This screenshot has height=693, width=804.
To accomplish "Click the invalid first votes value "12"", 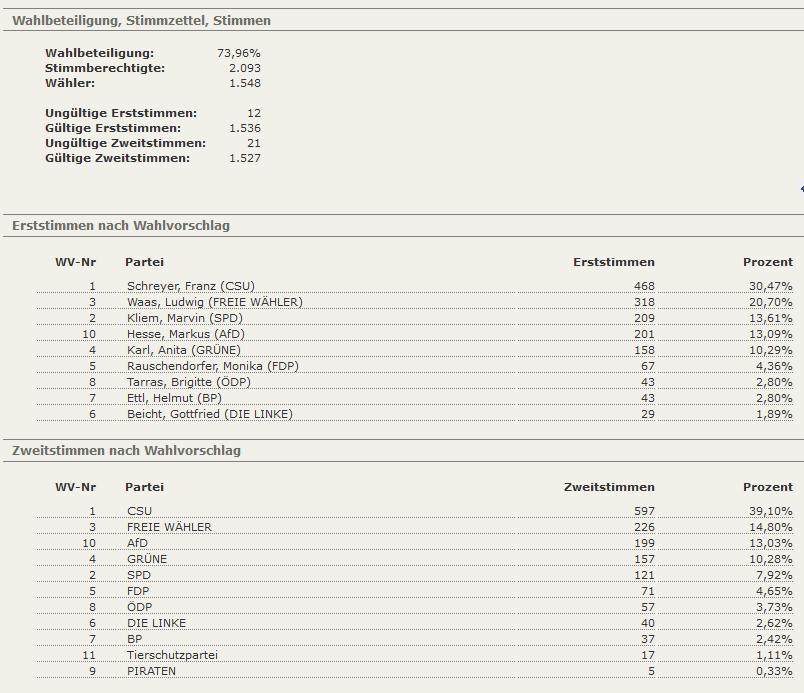I will (x=254, y=113).
